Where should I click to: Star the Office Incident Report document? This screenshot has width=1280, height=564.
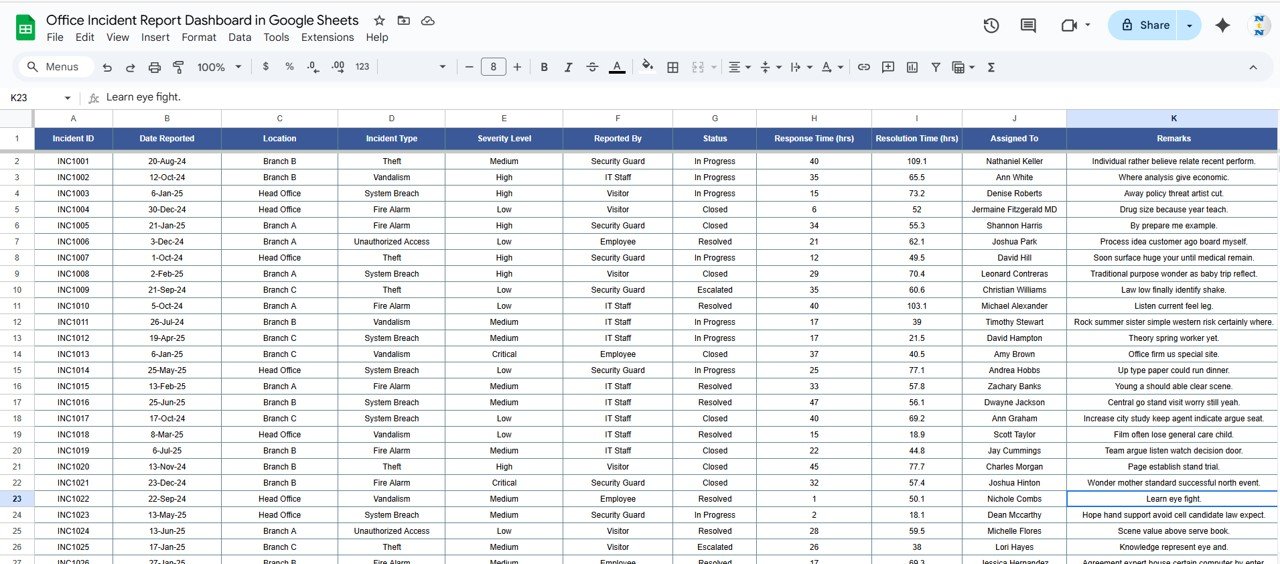click(x=379, y=21)
